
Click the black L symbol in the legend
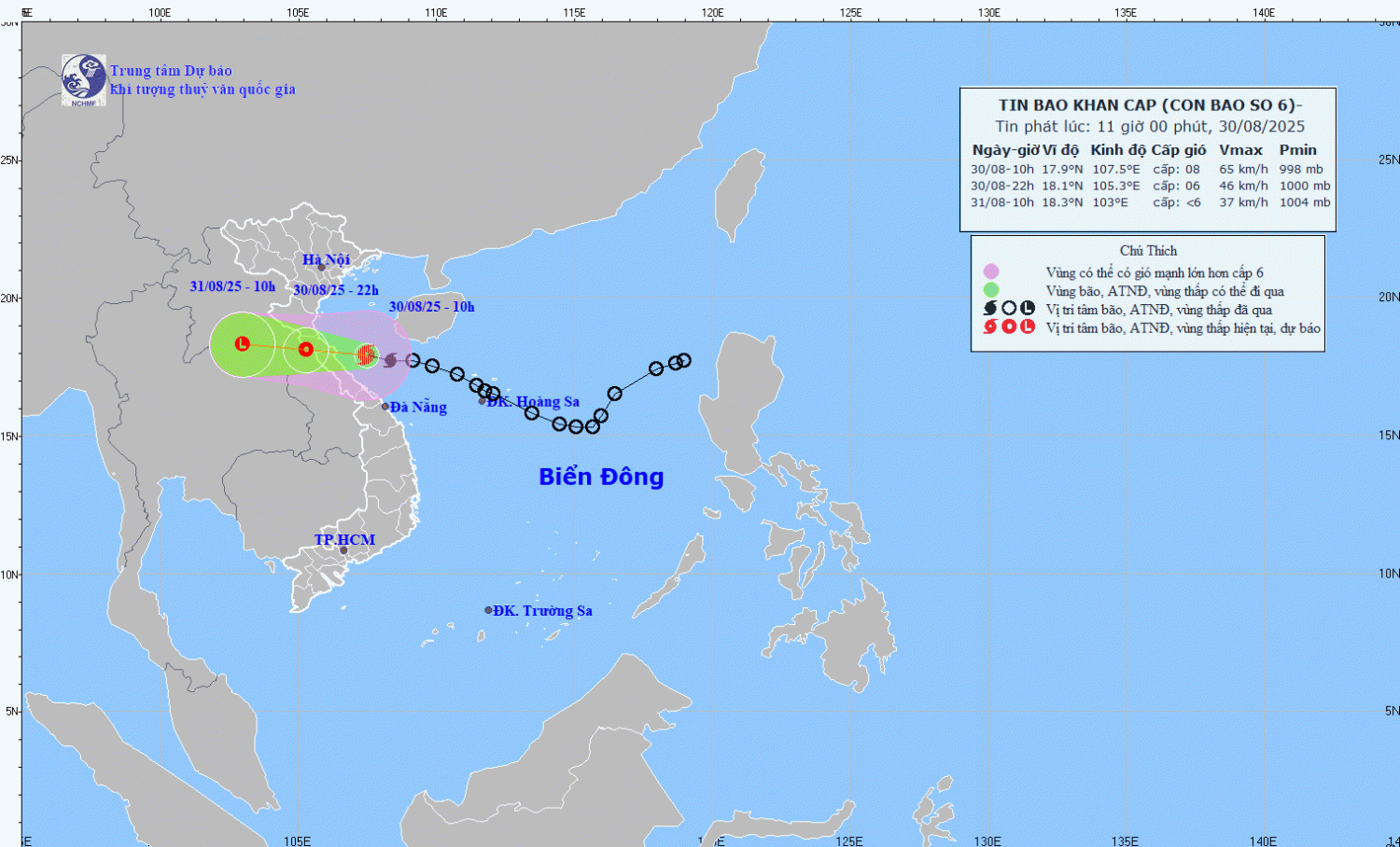click(1028, 309)
